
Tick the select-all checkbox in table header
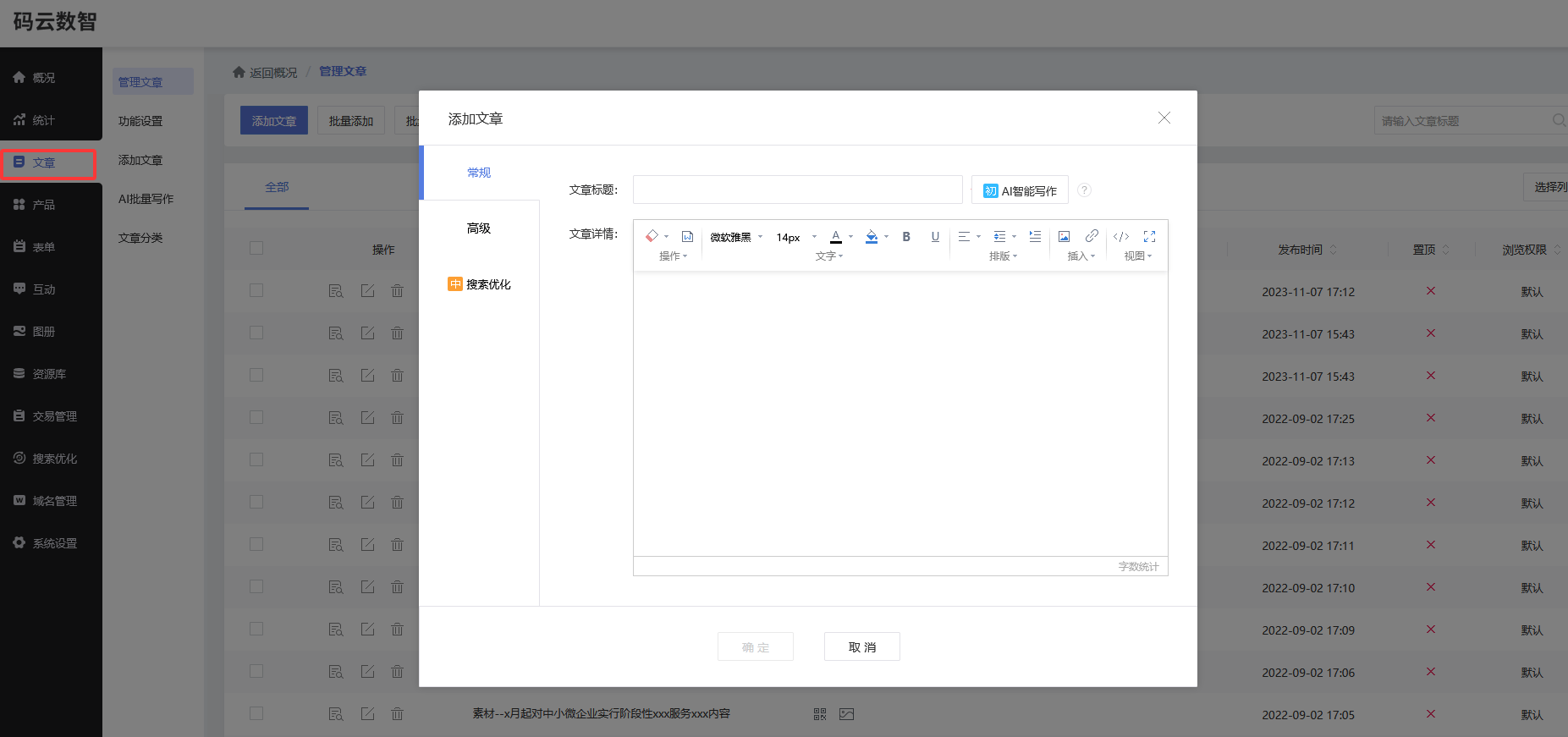point(256,249)
